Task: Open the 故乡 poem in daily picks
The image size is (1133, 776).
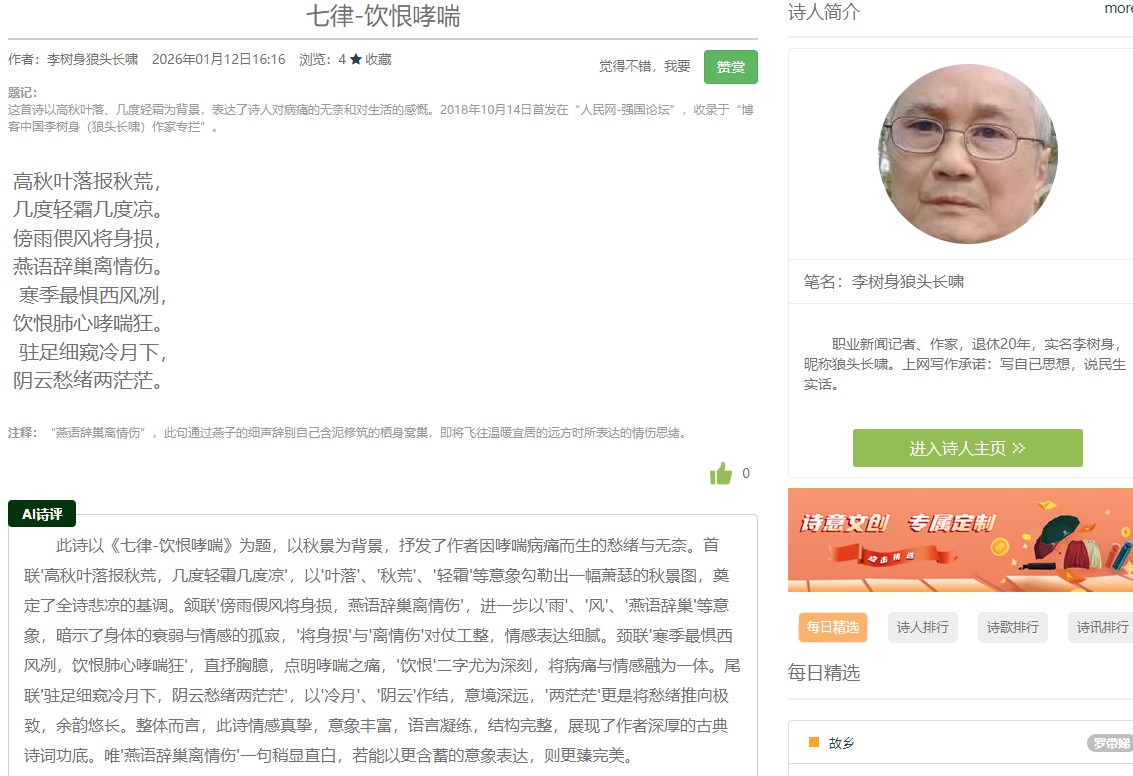Action: [x=842, y=743]
